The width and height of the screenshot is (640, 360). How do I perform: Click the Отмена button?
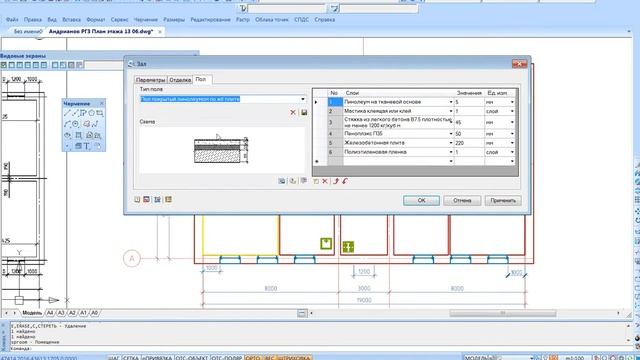[462, 200]
